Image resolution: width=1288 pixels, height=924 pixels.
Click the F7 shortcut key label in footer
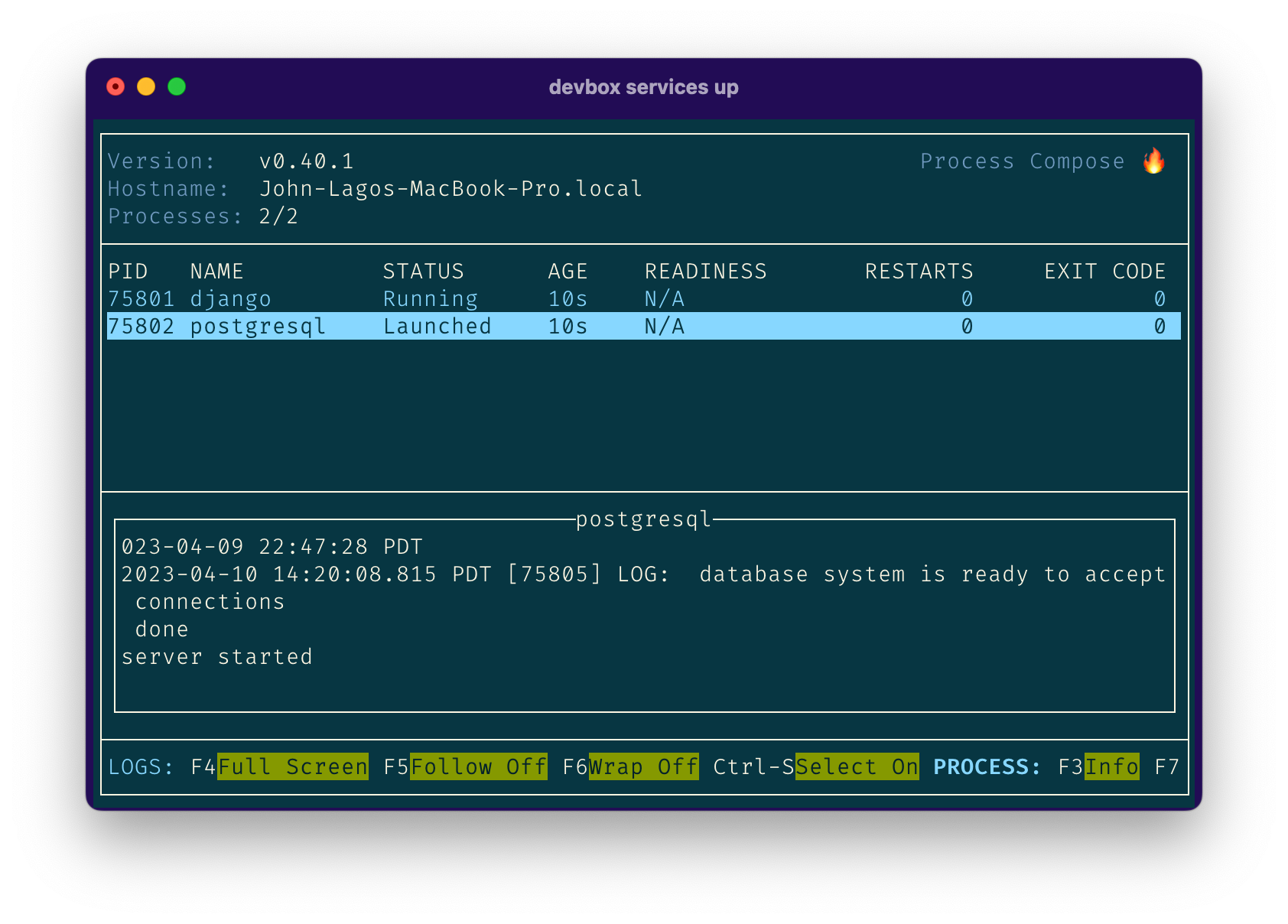tap(1166, 767)
